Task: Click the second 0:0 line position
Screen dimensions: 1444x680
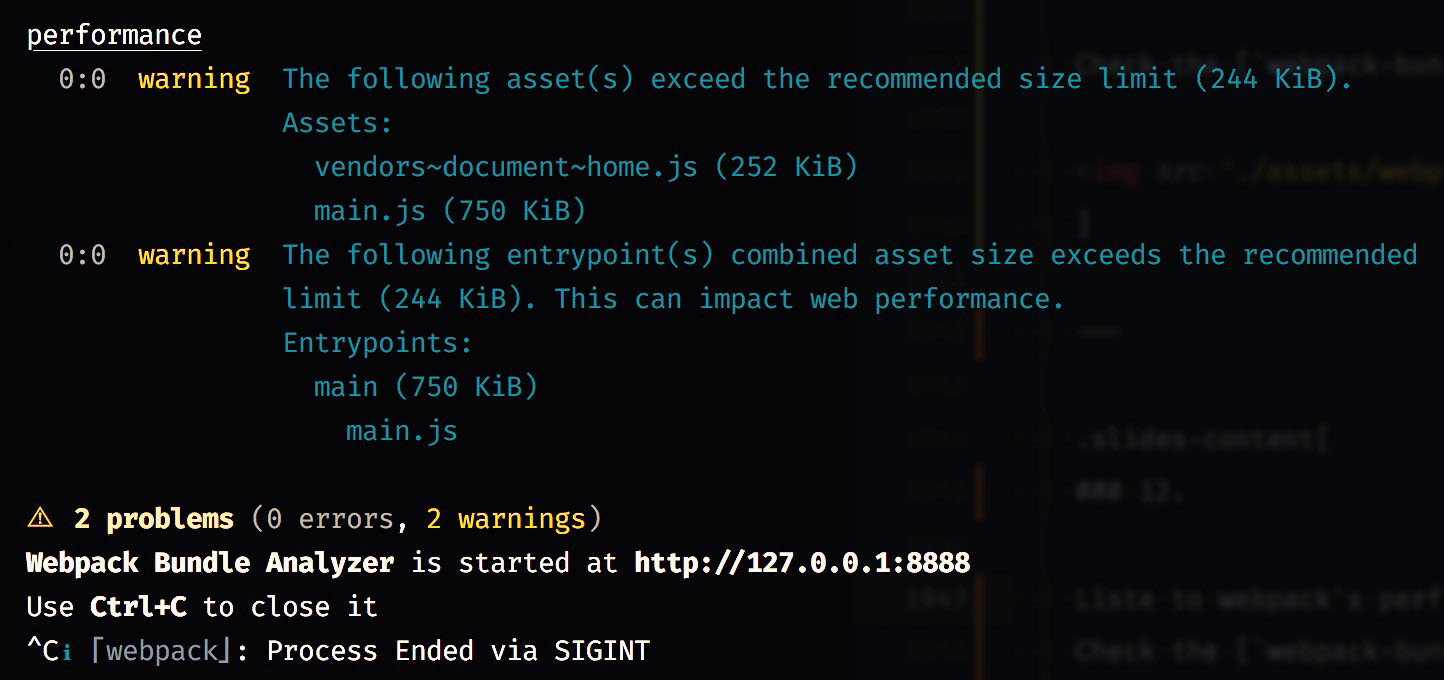Action: click(x=82, y=255)
